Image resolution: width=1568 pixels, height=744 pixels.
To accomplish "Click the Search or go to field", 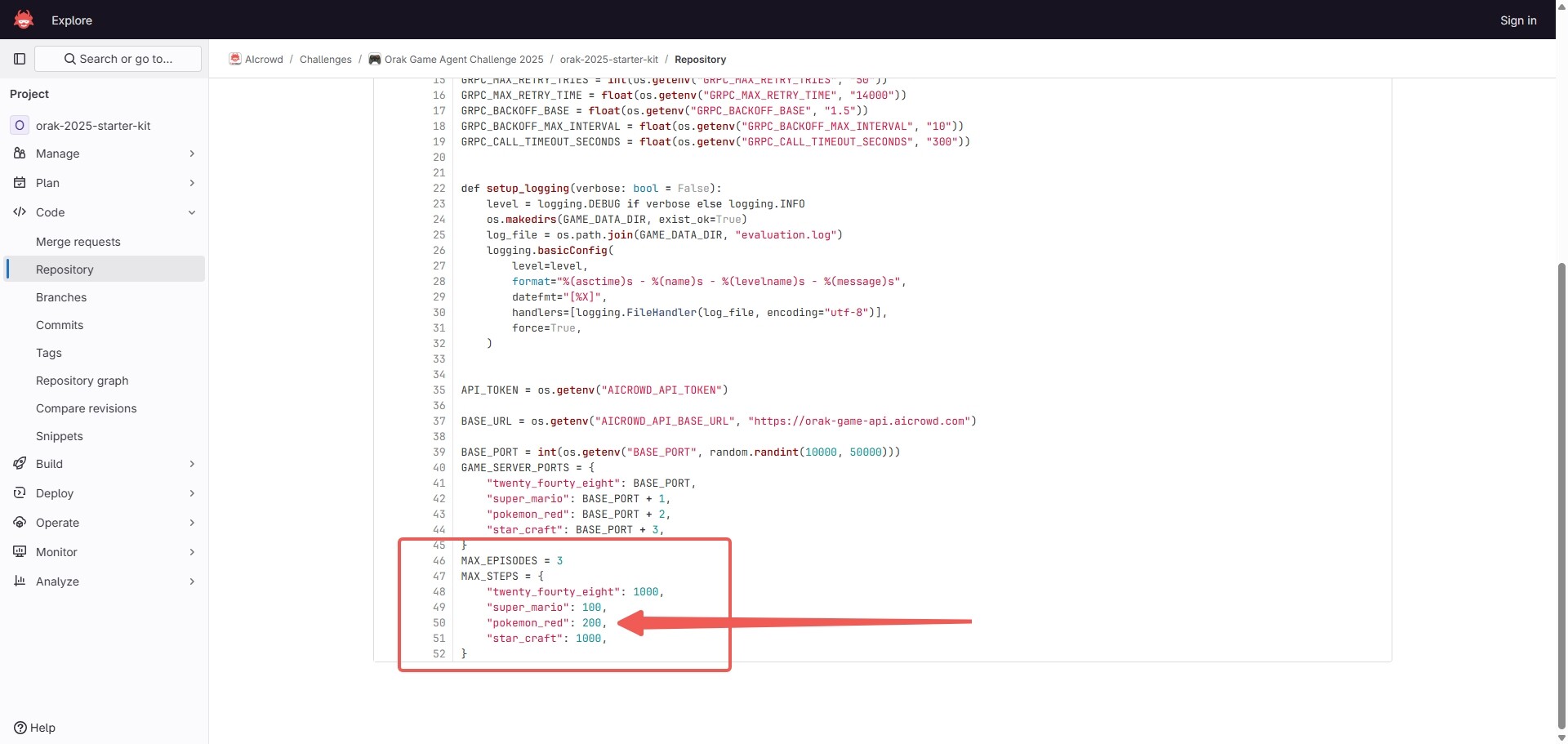I will click(119, 59).
